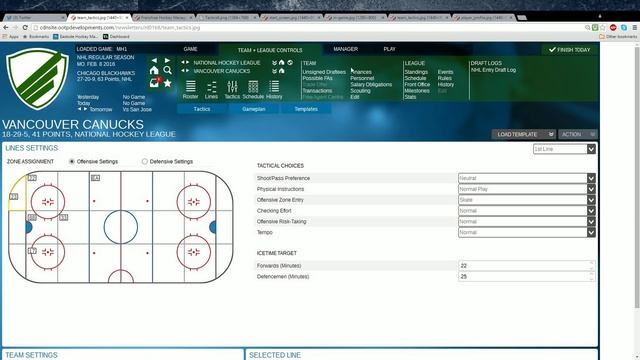
Task: Bookmark this page with the browser star
Action: click(x=603, y=27)
